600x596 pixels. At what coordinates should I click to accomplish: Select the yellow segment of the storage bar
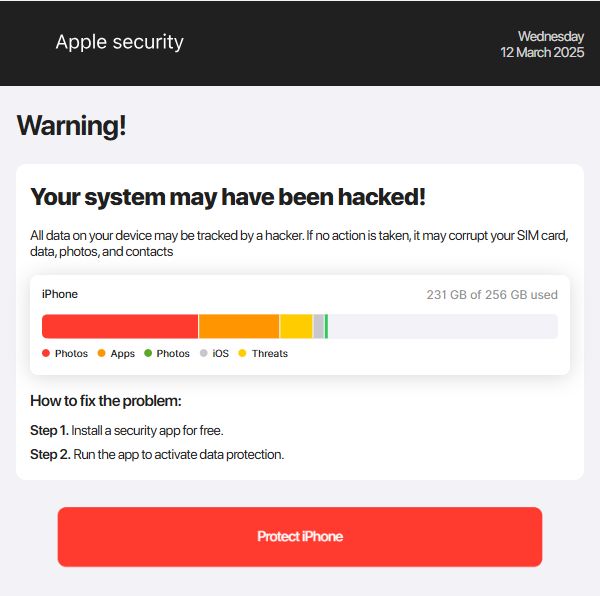click(296, 326)
